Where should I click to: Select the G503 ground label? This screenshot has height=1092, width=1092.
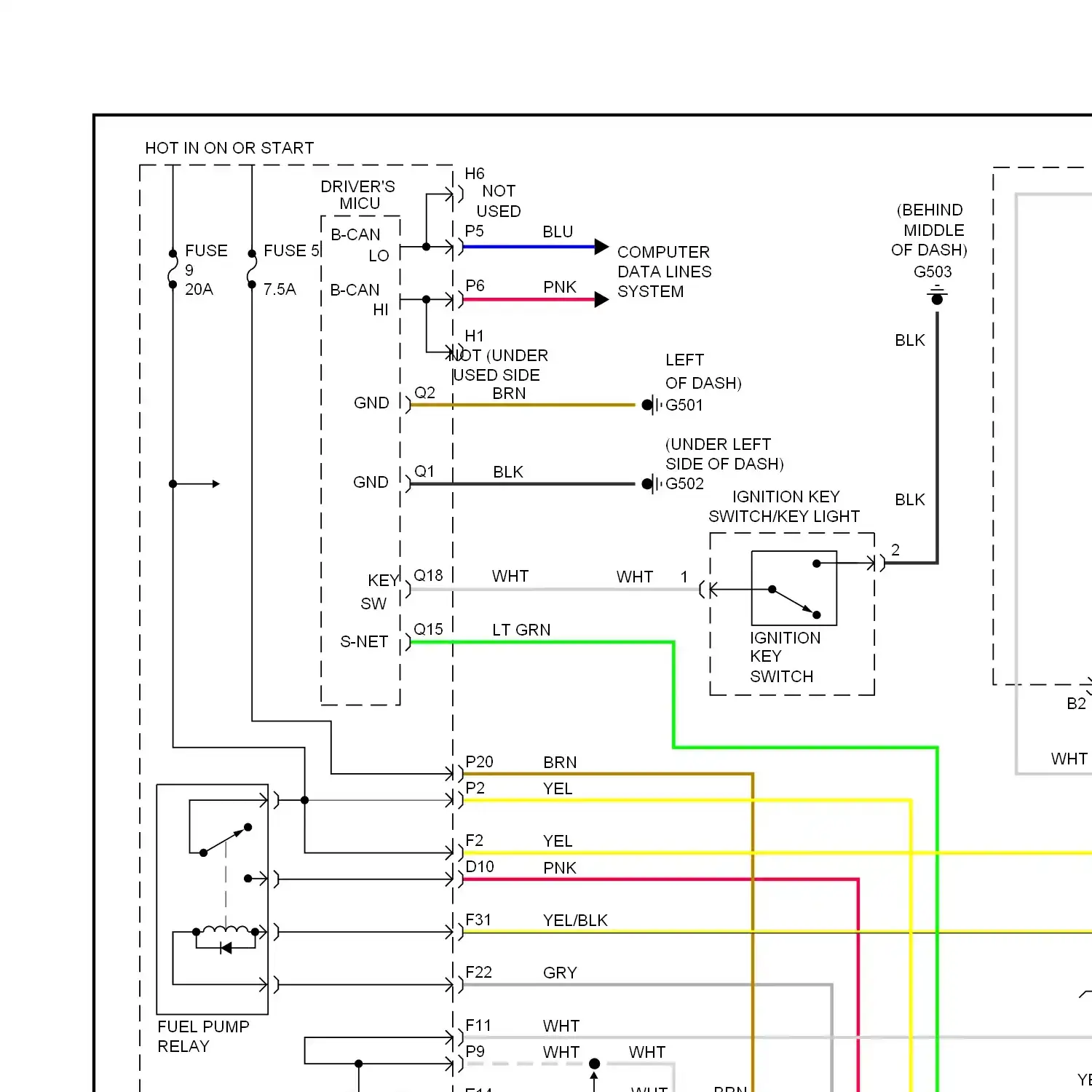click(933, 272)
